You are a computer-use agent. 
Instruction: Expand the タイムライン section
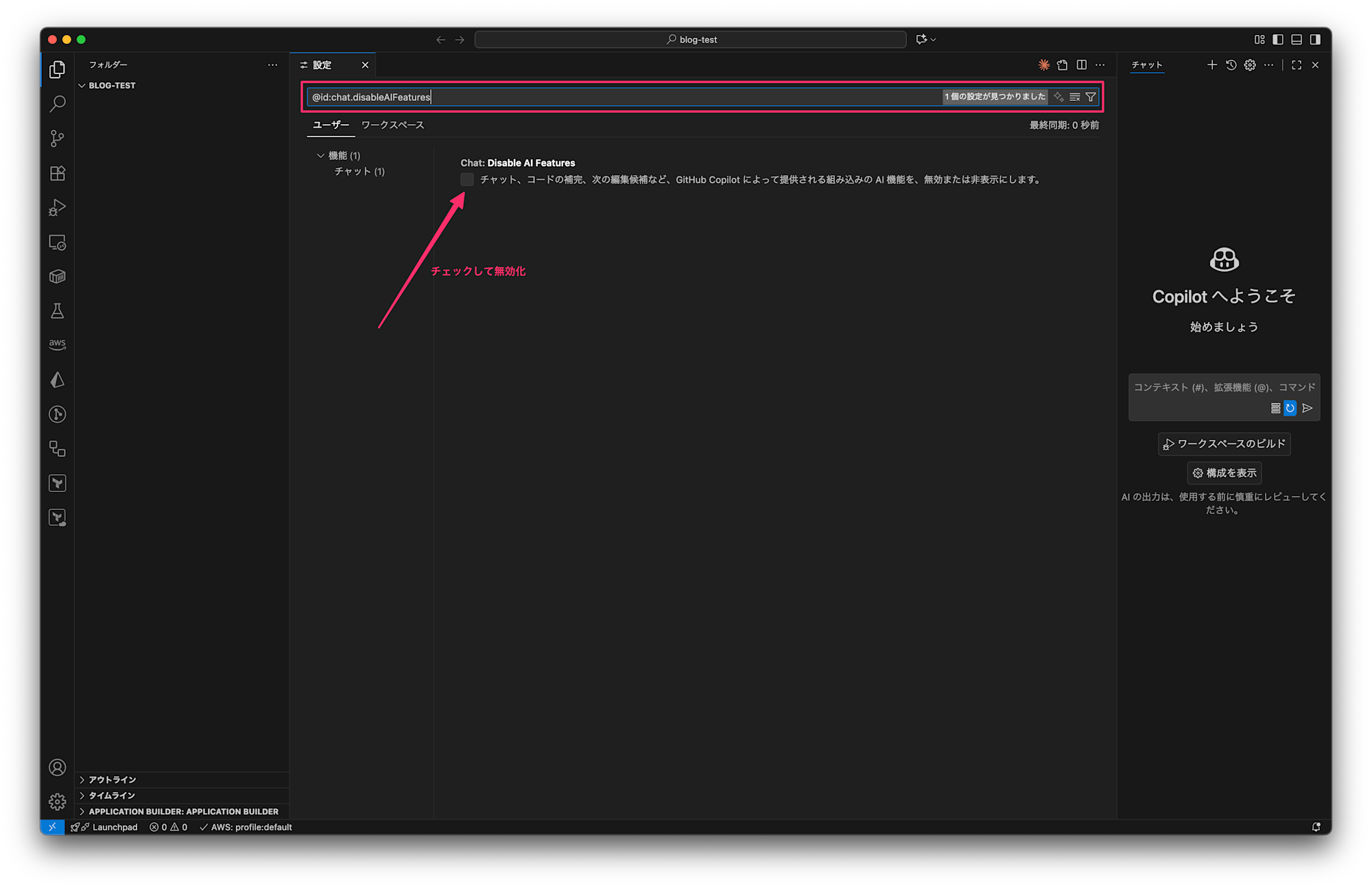[111, 795]
